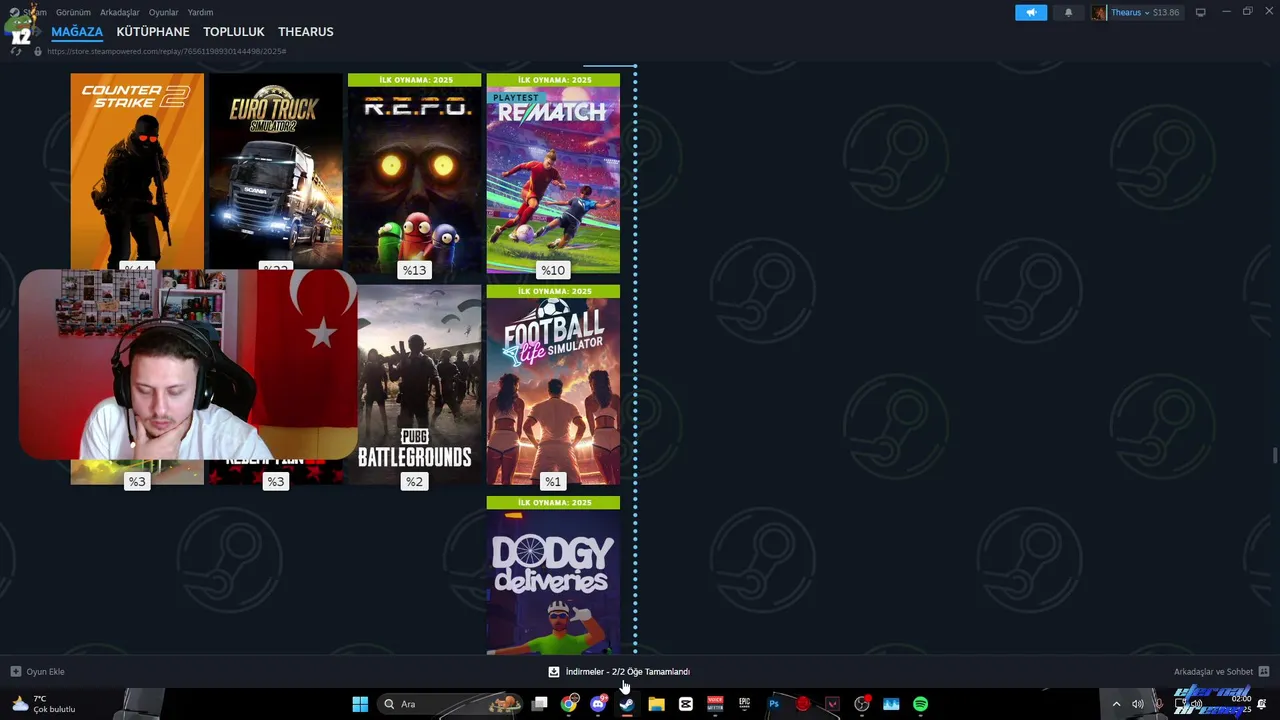Open the weather widget 7°C
1280x720 pixels.
(x=43, y=704)
